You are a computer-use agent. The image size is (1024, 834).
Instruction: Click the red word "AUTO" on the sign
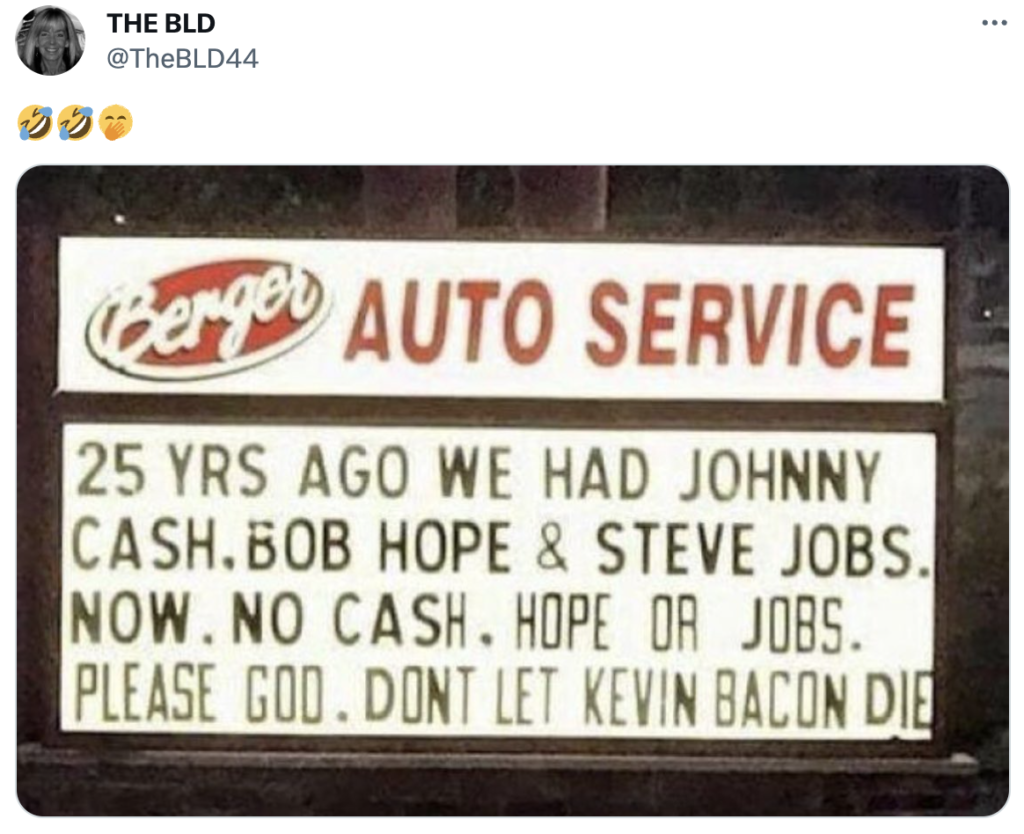click(x=449, y=322)
